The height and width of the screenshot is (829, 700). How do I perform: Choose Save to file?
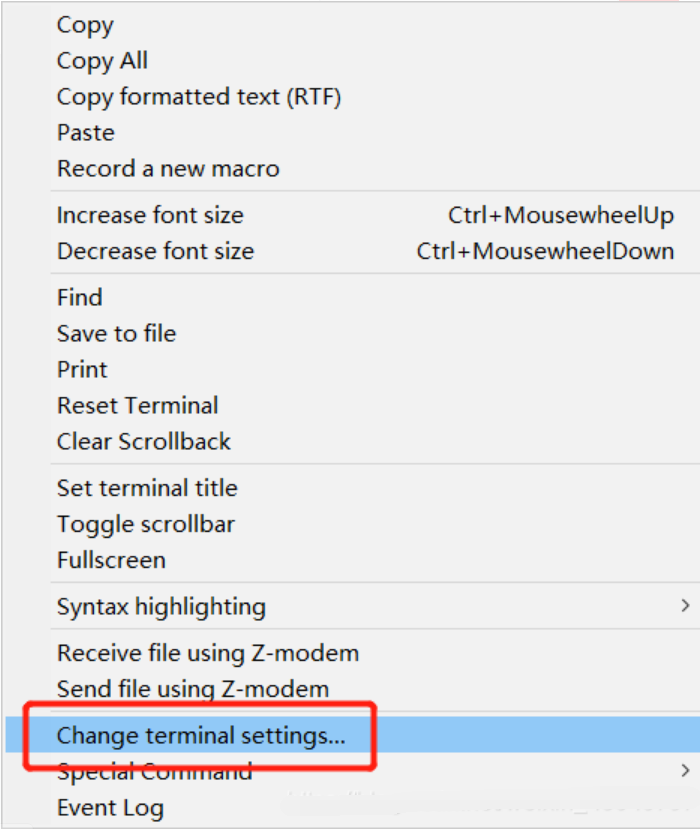(x=116, y=333)
